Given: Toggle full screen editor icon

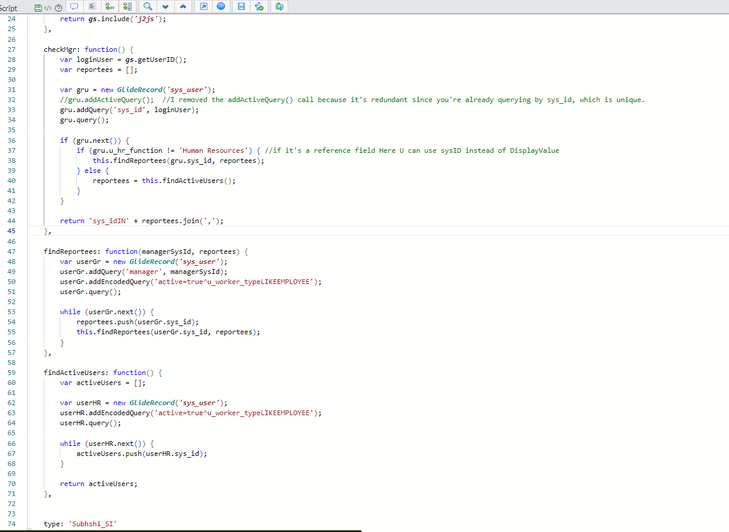Looking at the screenshot, I should click(x=204, y=7).
